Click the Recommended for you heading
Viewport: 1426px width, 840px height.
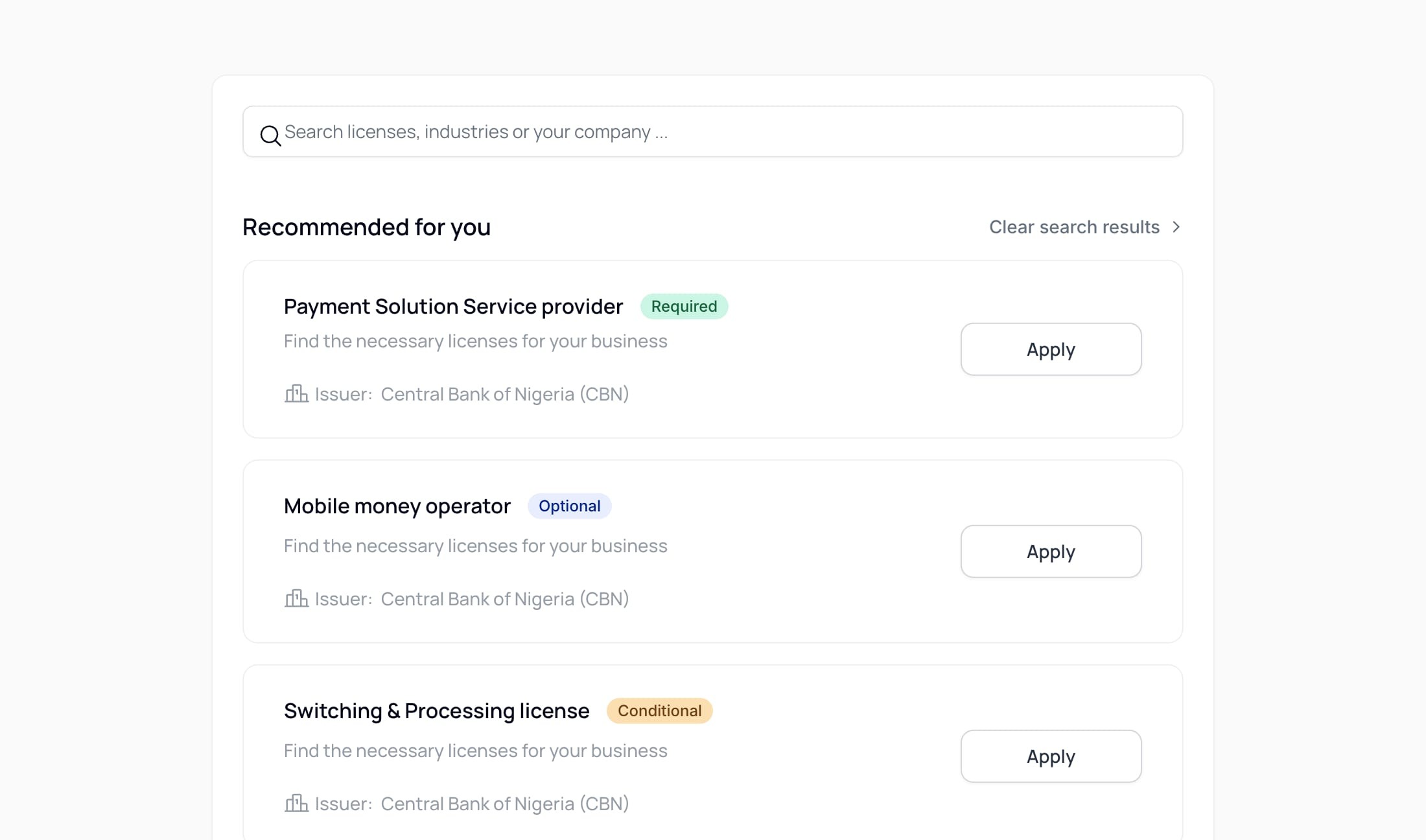pos(366,227)
